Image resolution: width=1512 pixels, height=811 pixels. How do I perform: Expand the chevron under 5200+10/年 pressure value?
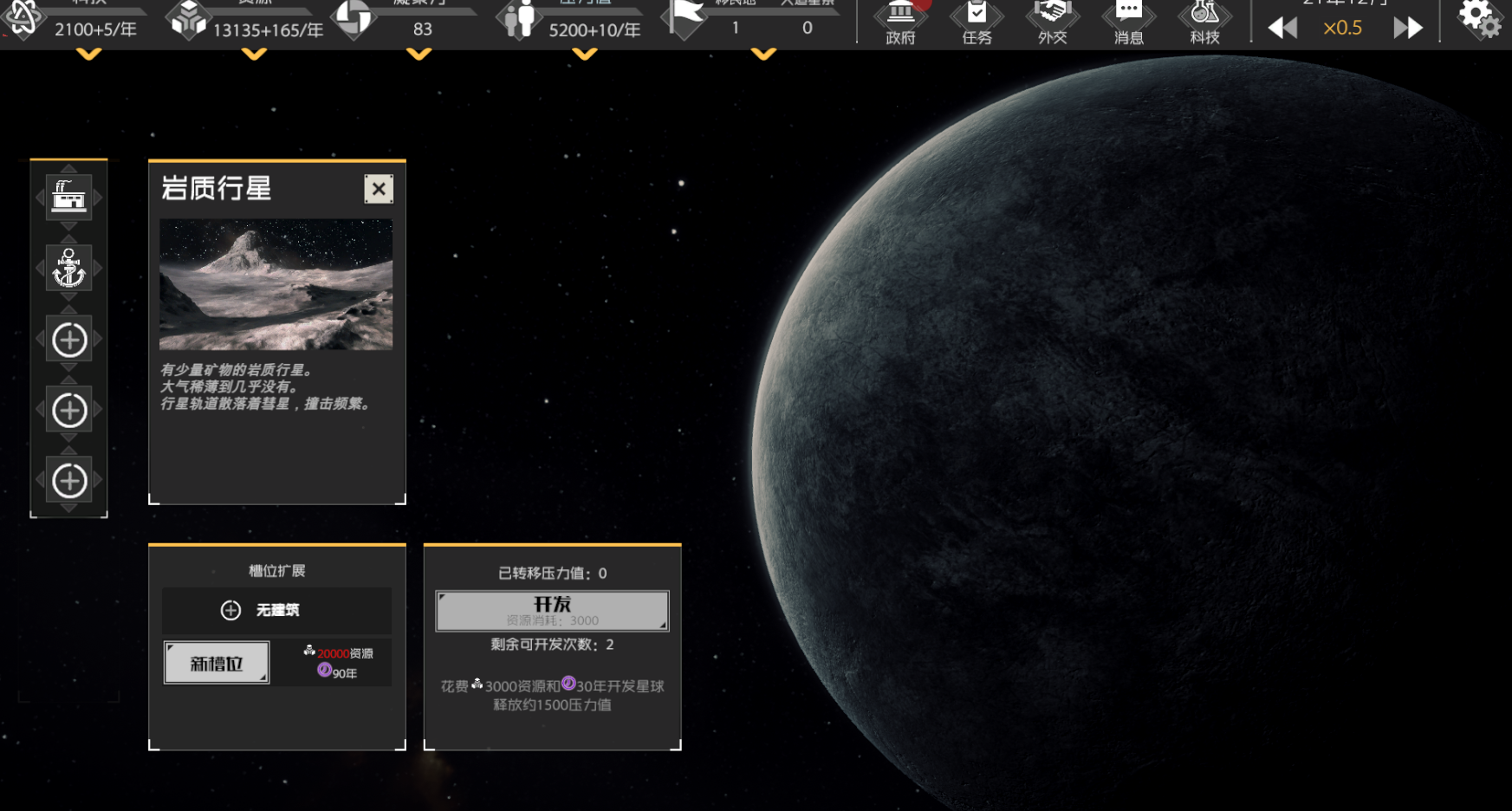point(585,55)
